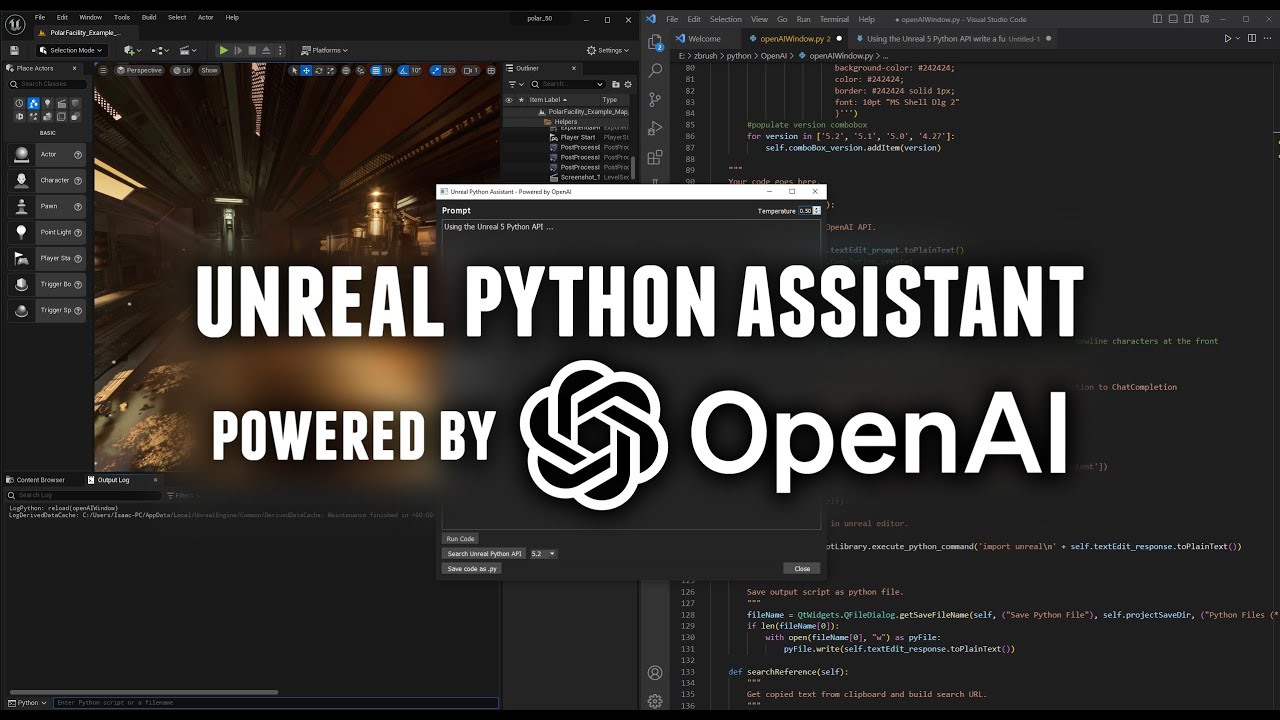Open the Unreal Settings dropdown
This screenshot has height=720, width=1280.
coord(607,50)
